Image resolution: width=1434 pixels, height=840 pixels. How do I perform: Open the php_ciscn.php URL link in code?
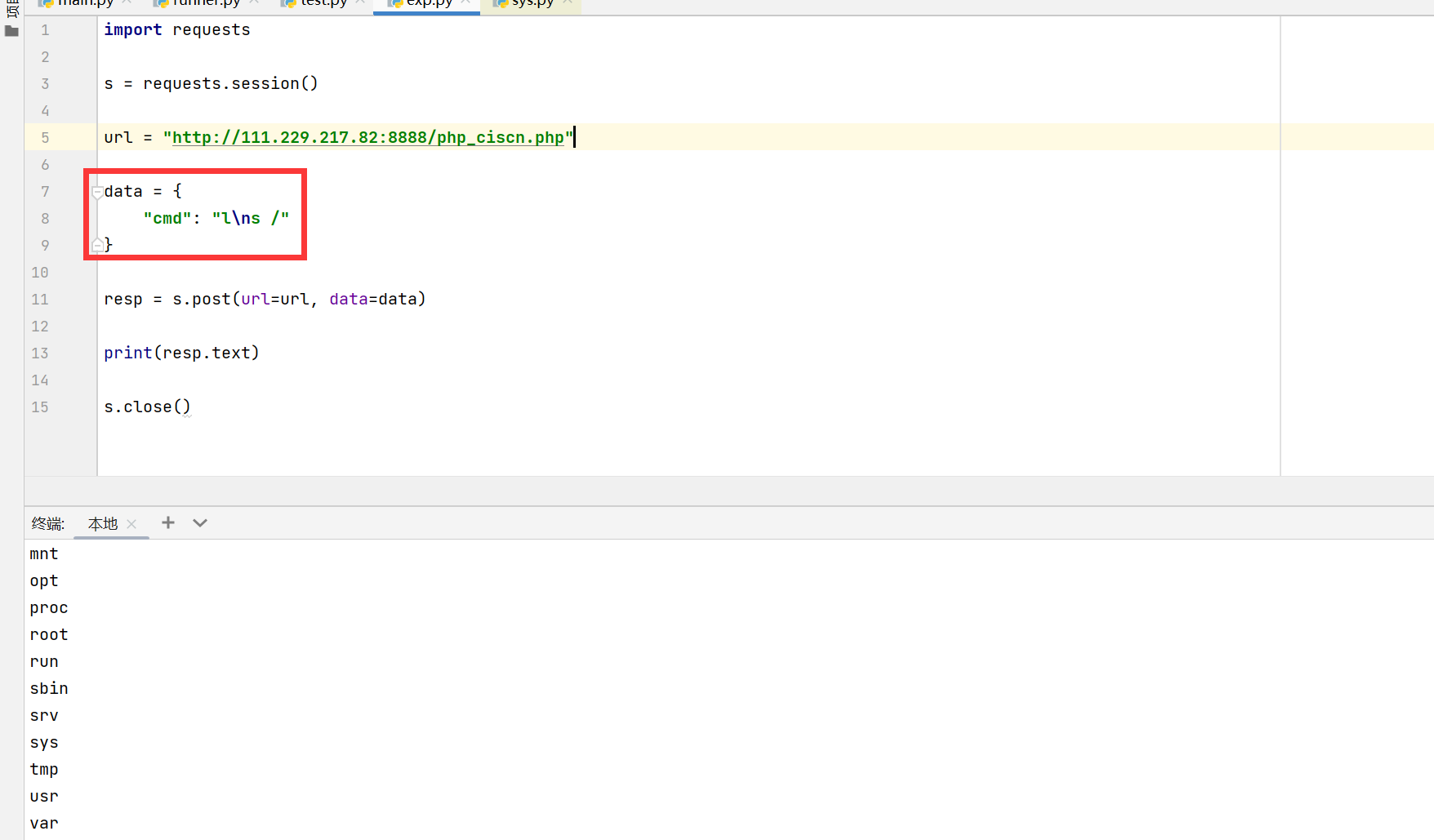pyautogui.click(x=367, y=137)
